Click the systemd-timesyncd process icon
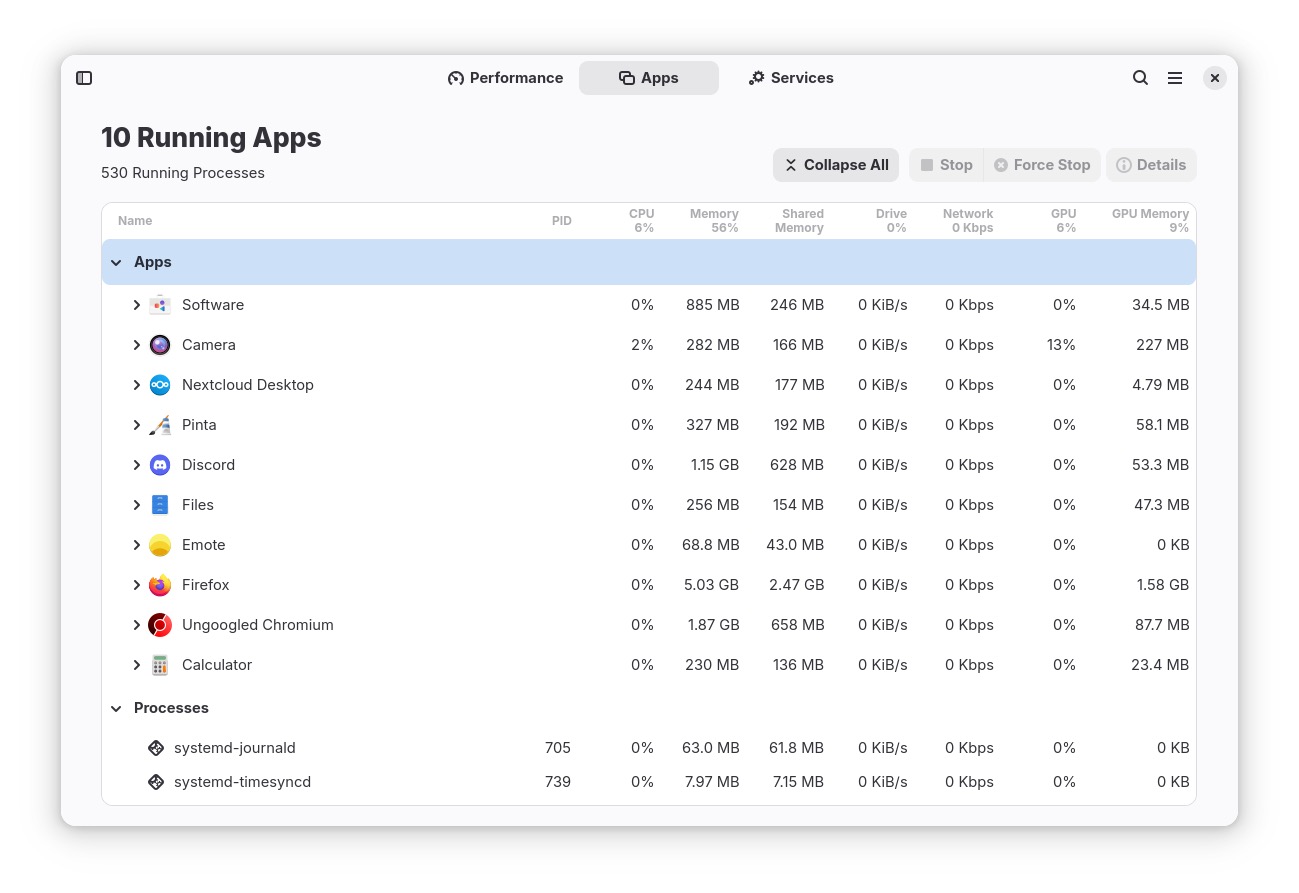Viewport: 1299px width, 893px height. [156, 782]
